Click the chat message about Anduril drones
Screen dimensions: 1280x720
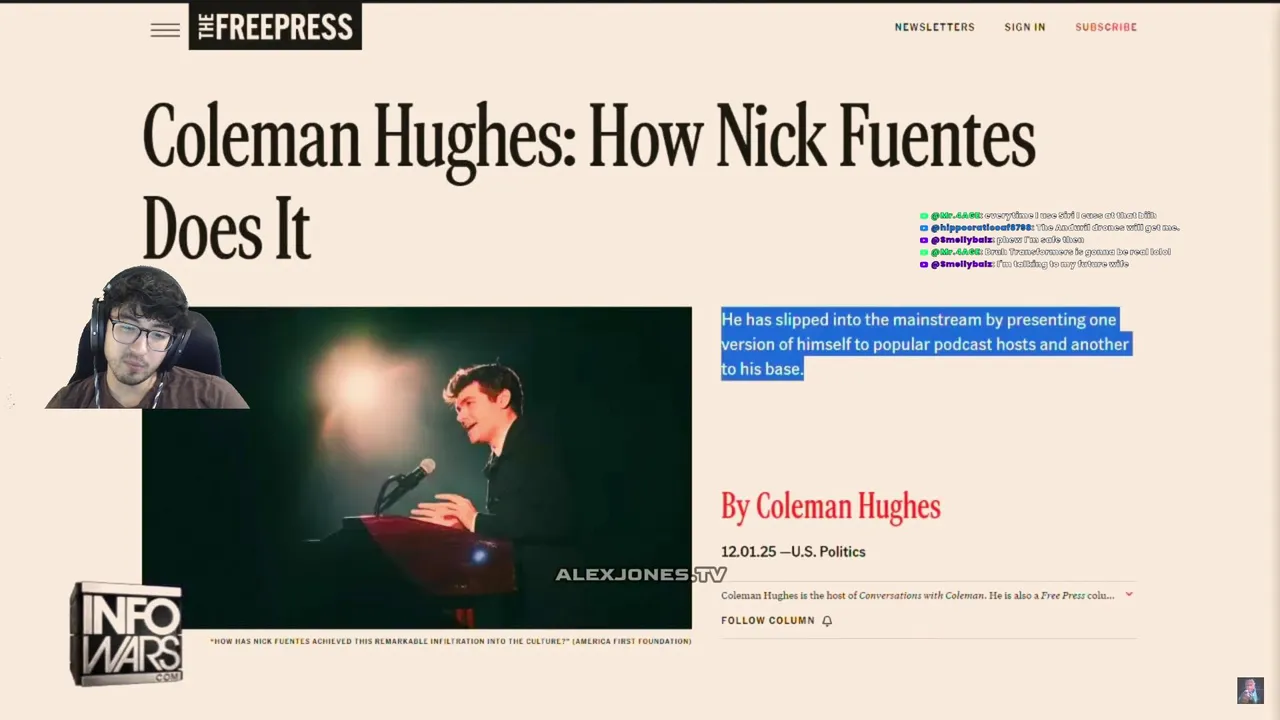point(1049,228)
